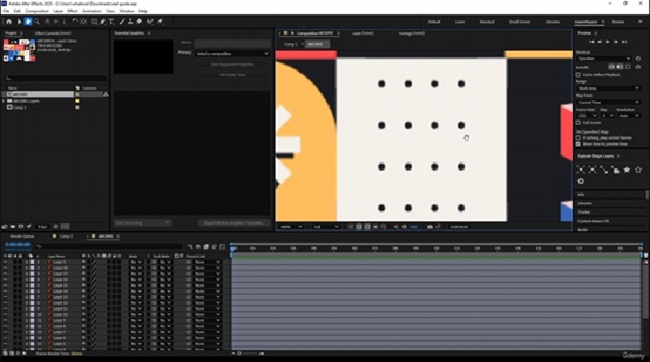The image size is (650, 362).
Task: Uncheck Move time to preview time checkbox
Action: click(x=578, y=144)
